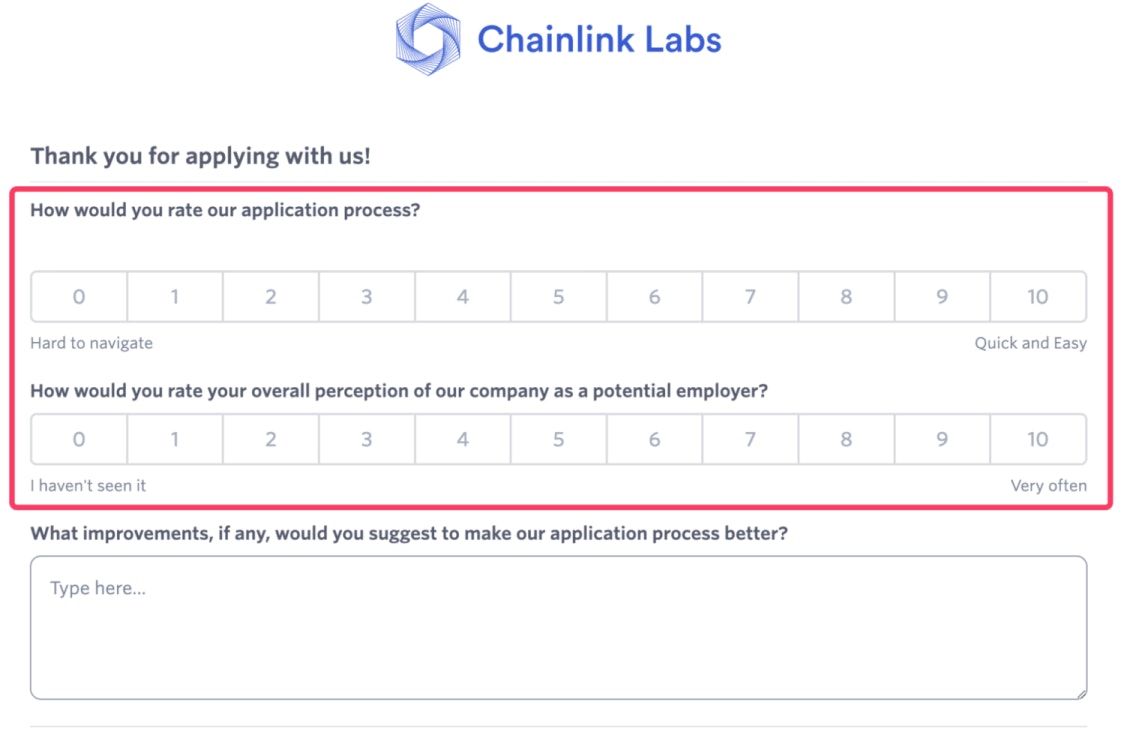Click the improvements suggestion text area

point(558,627)
